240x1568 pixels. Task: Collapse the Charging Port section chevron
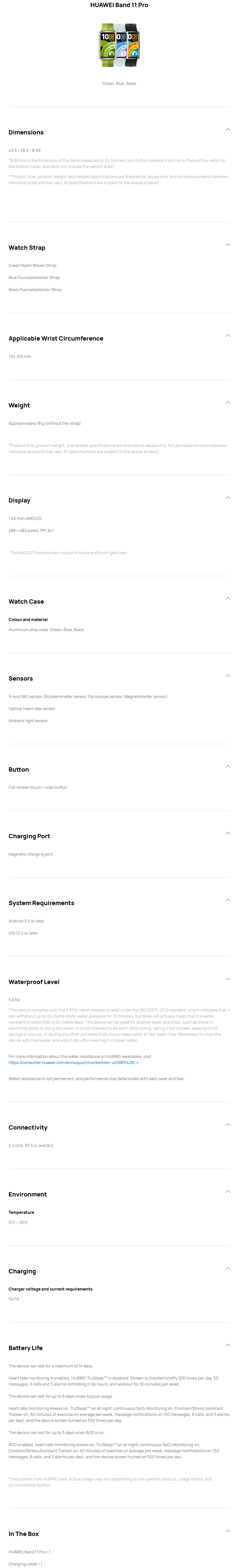tap(227, 833)
